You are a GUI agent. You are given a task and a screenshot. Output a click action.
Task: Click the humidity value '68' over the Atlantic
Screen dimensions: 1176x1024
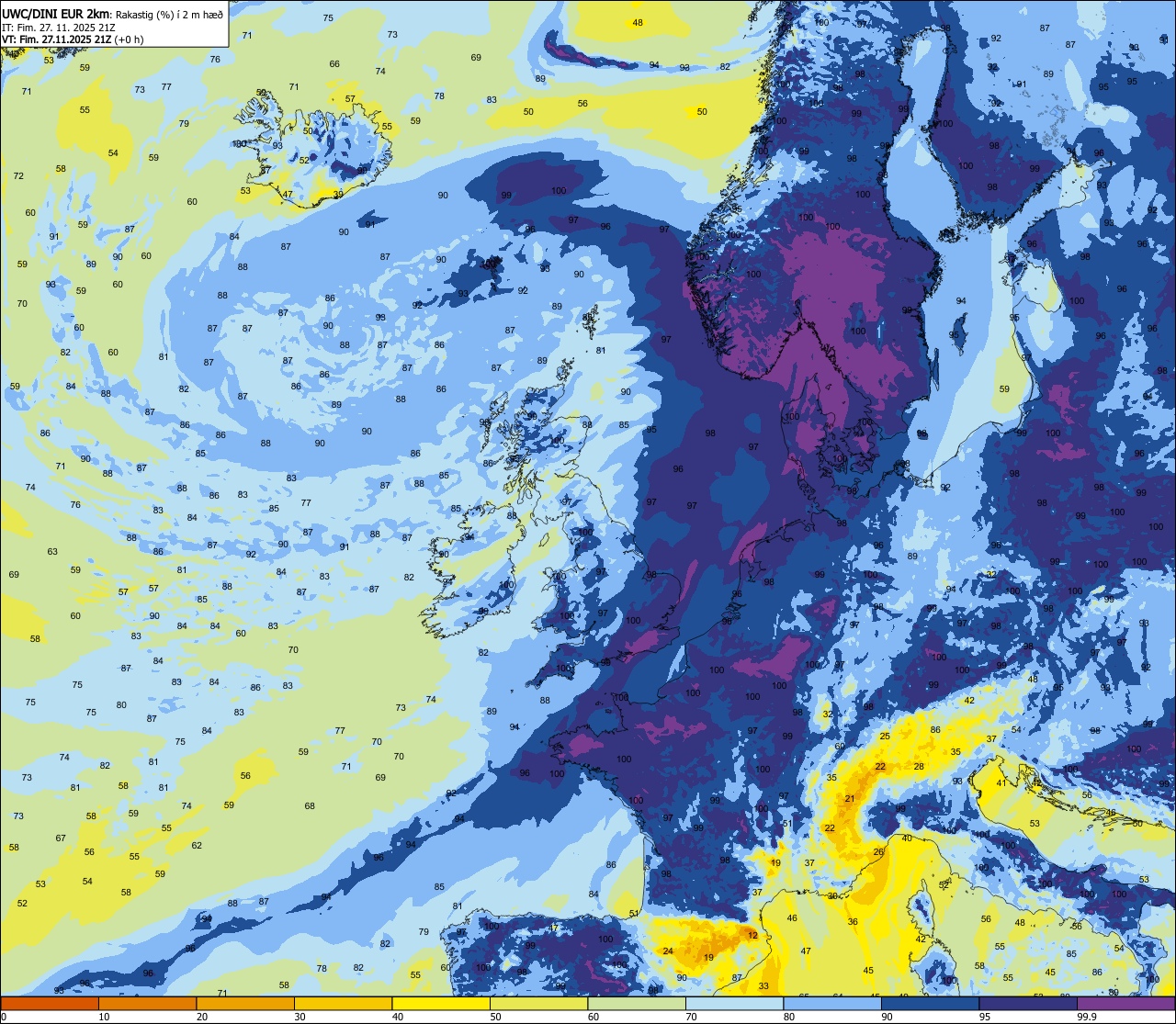(x=310, y=806)
